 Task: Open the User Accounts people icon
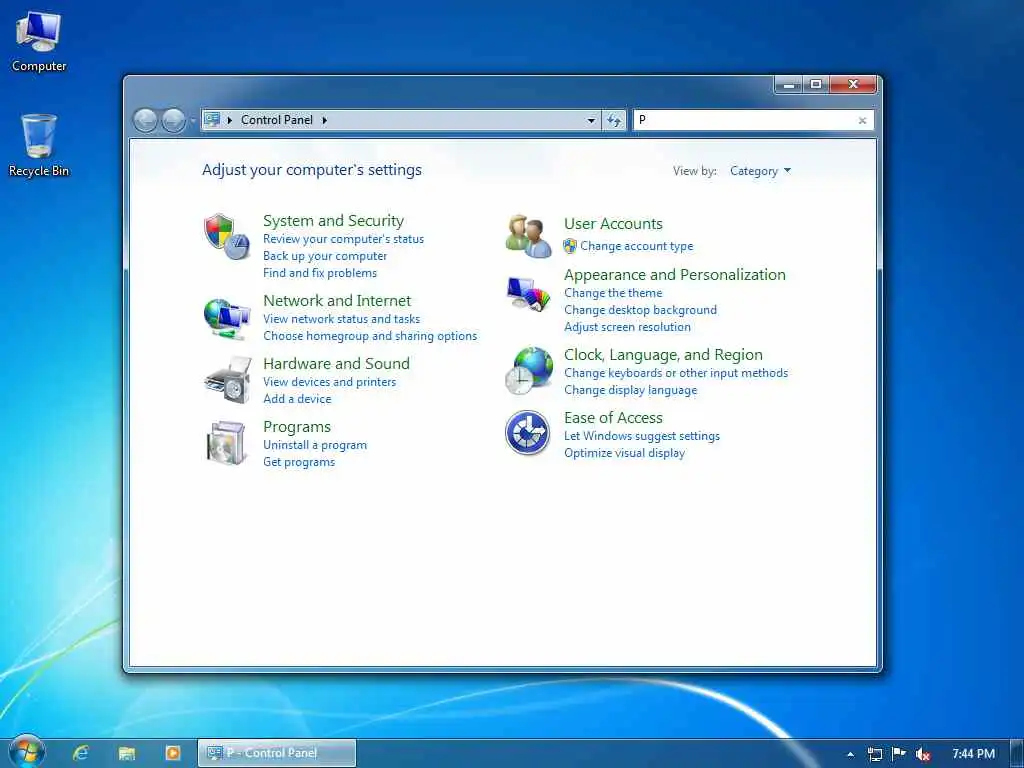click(x=528, y=236)
